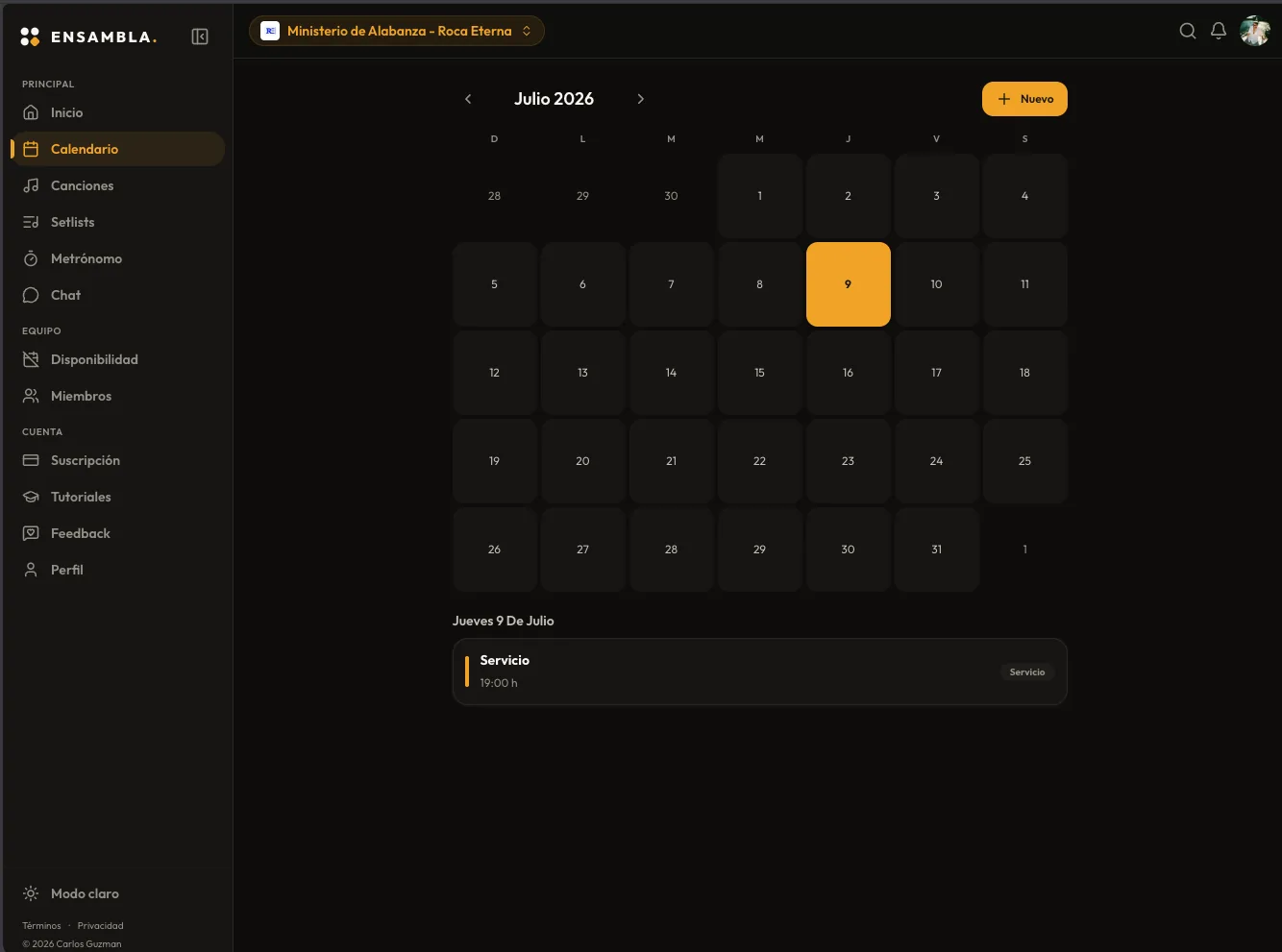Click the Tutoriales graduation cap icon
This screenshot has height=952, width=1282.
(x=31, y=497)
